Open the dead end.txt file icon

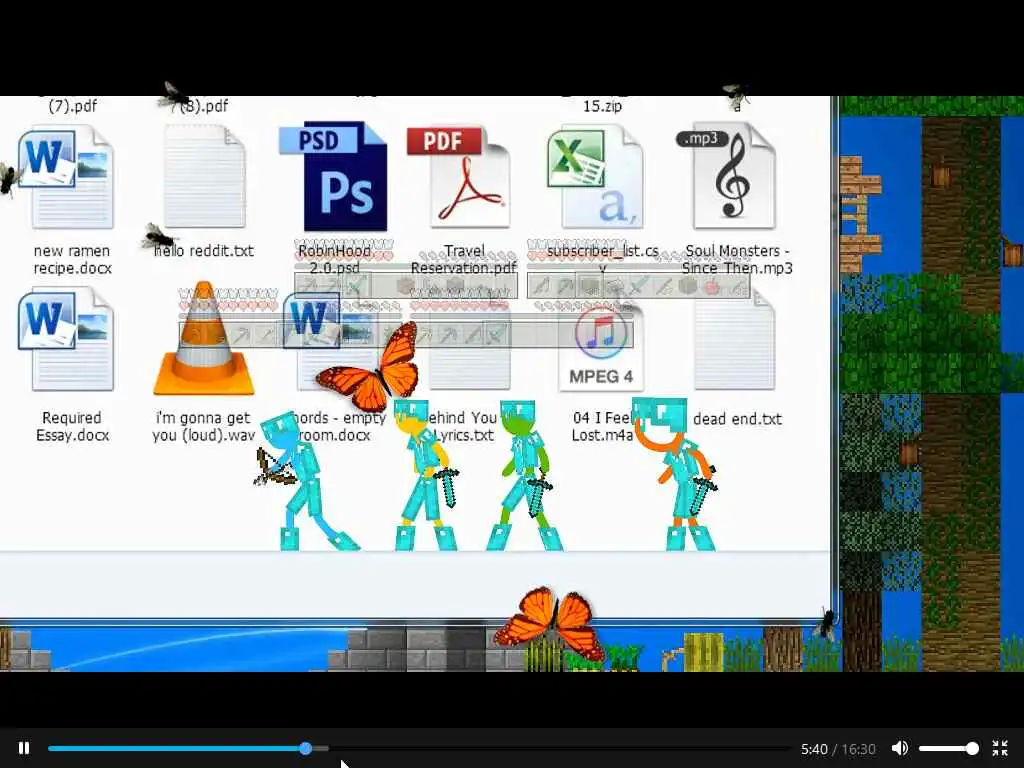(735, 341)
